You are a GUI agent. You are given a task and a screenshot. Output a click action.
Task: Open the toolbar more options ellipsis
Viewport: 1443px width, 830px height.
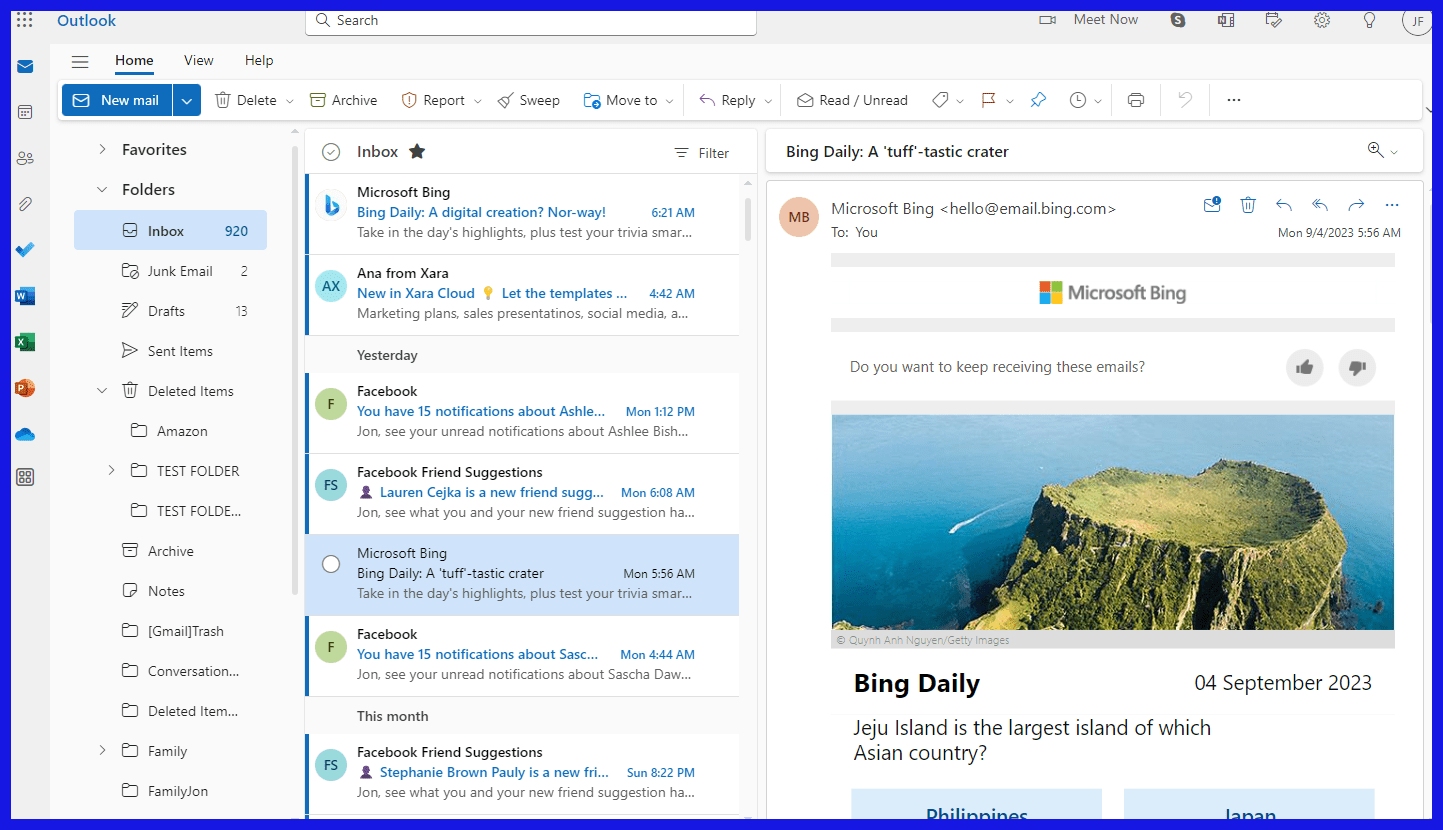[x=1234, y=100]
